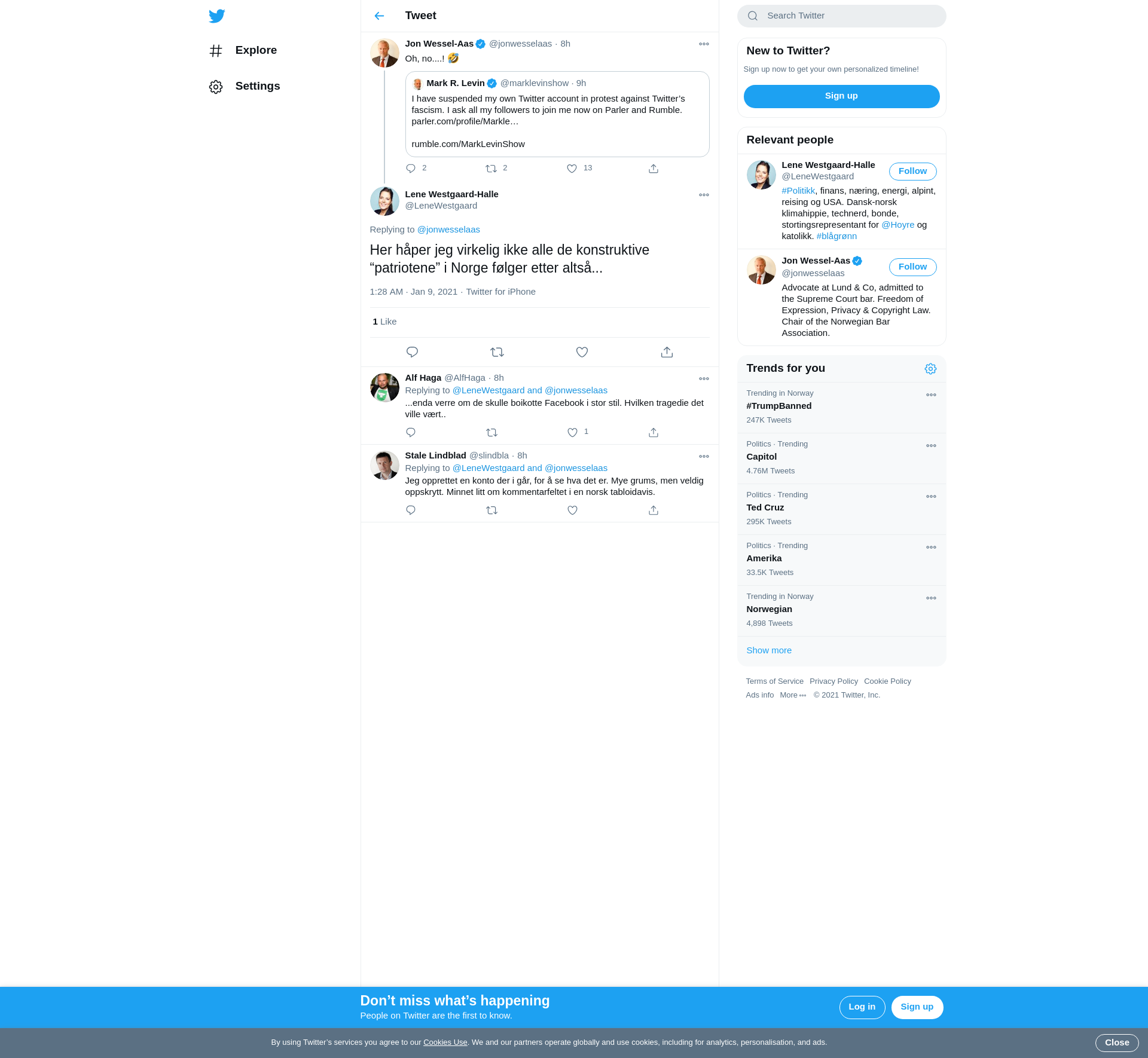The width and height of the screenshot is (1148, 1058).
Task: Click the Twitter bird logo
Action: coord(216,16)
